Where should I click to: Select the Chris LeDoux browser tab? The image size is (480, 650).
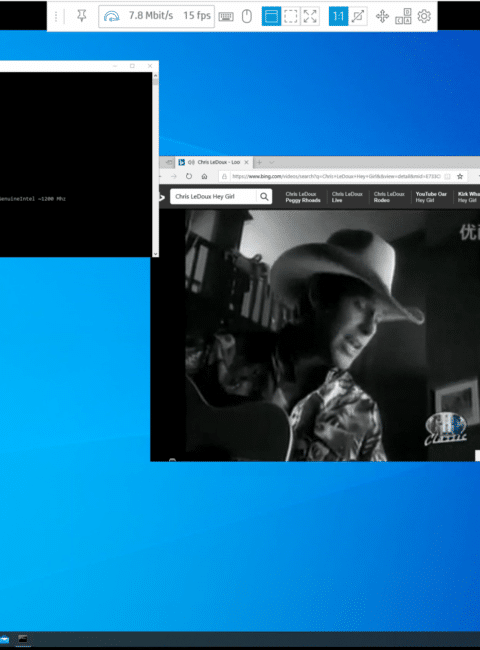pyautogui.click(x=214, y=162)
